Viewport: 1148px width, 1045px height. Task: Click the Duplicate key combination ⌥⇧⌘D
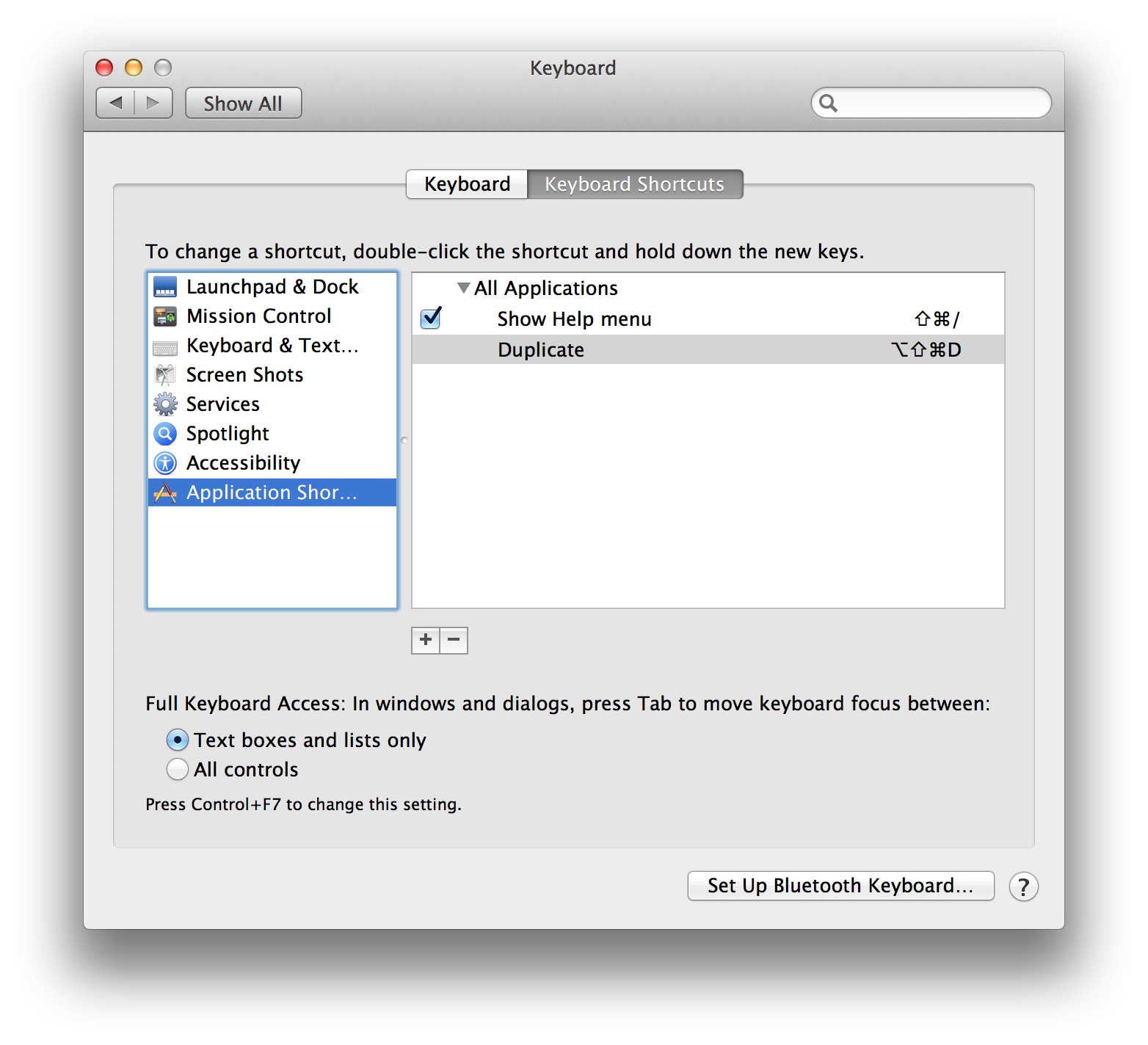pyautogui.click(x=926, y=349)
